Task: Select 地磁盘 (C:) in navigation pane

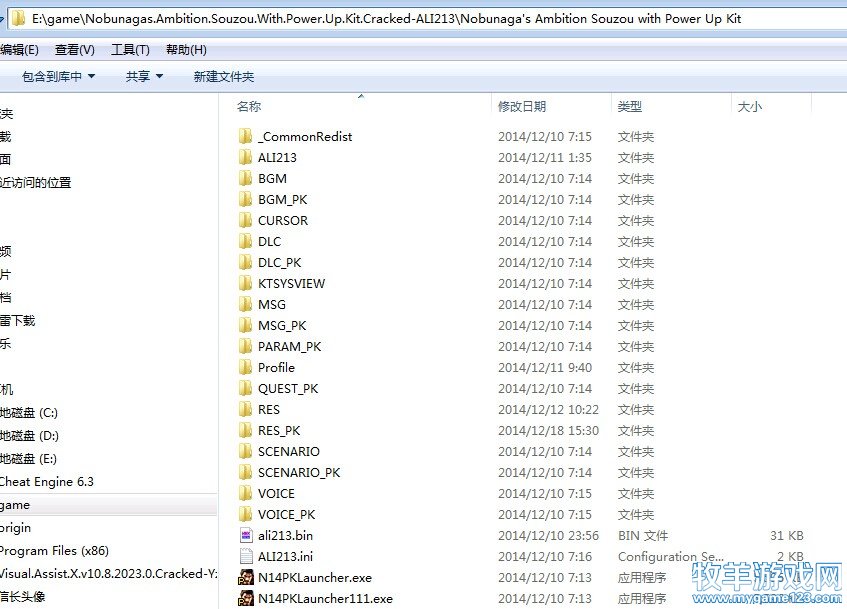Action: click(29, 412)
